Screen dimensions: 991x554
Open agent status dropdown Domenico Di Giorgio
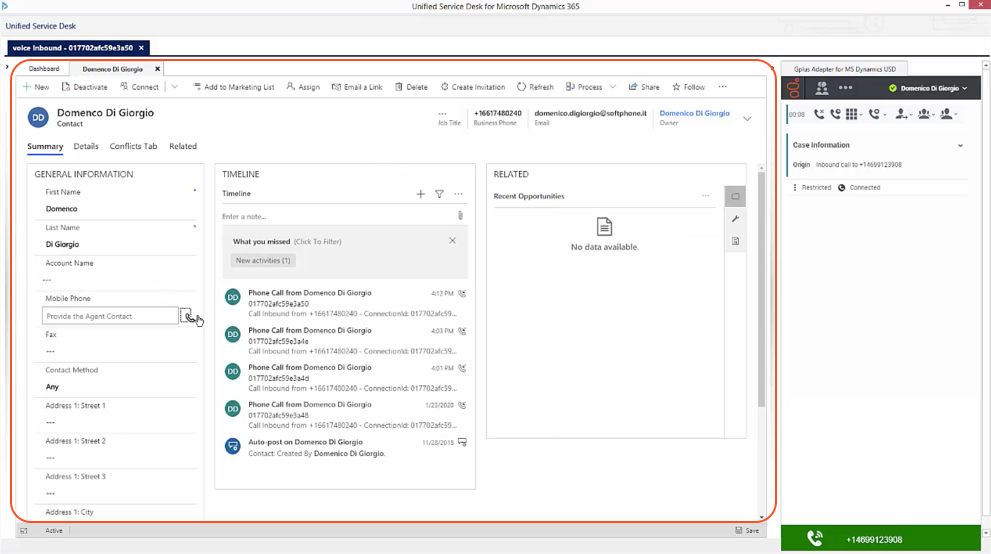pos(928,88)
